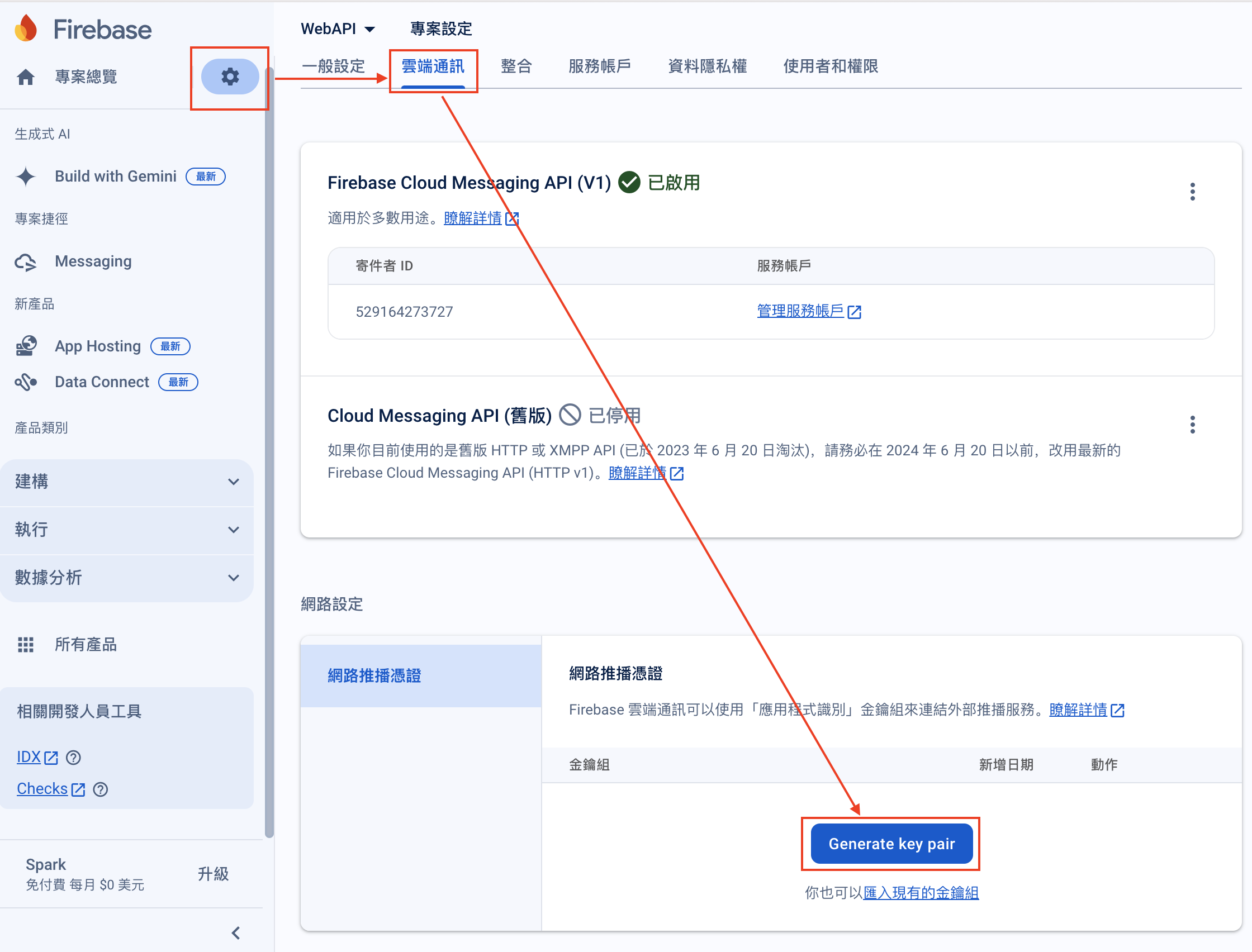Expand the 數據分析 category
Viewport: 1252px width, 952px height.
click(126, 578)
